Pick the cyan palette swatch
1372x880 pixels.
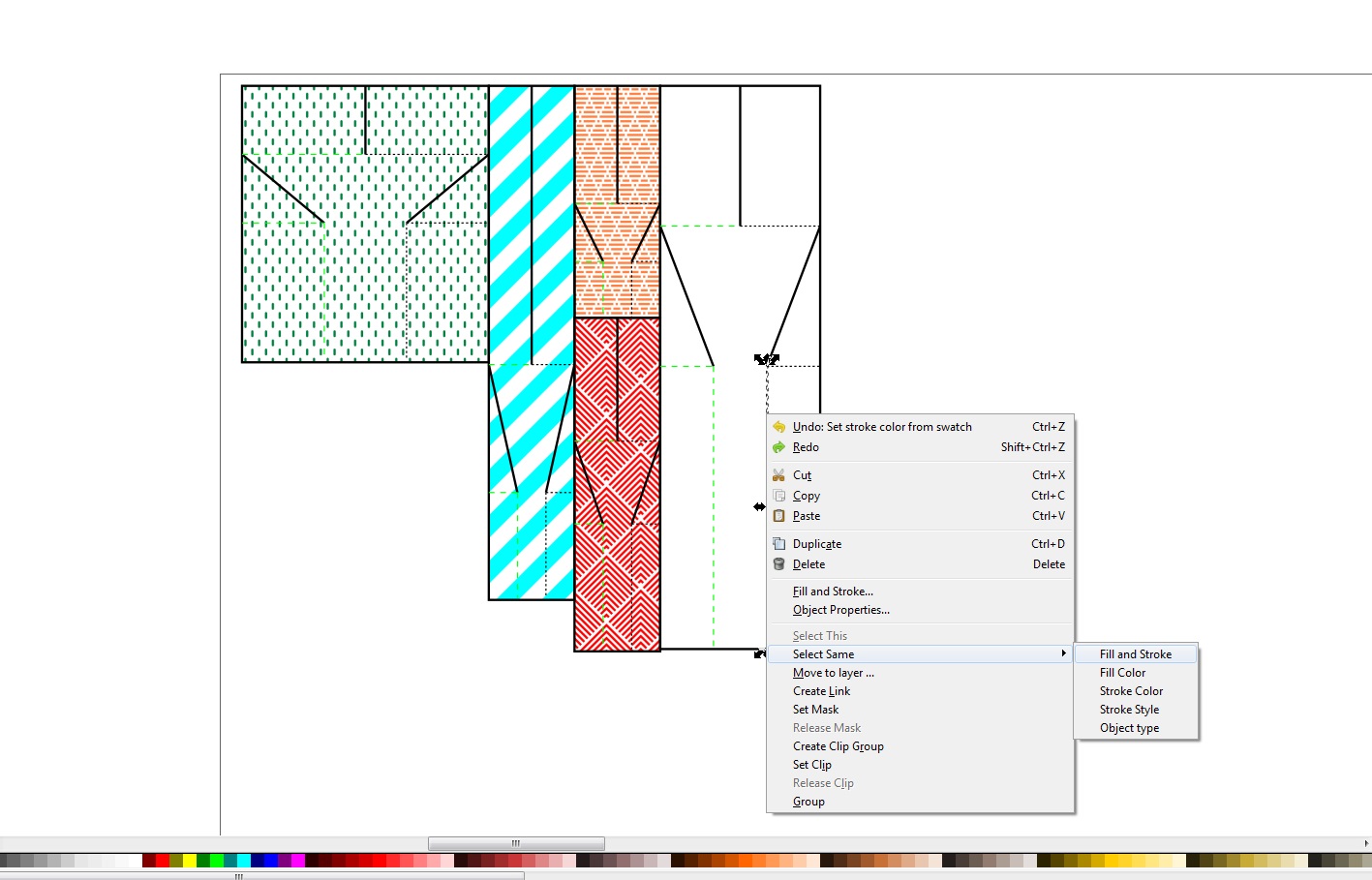(x=244, y=861)
